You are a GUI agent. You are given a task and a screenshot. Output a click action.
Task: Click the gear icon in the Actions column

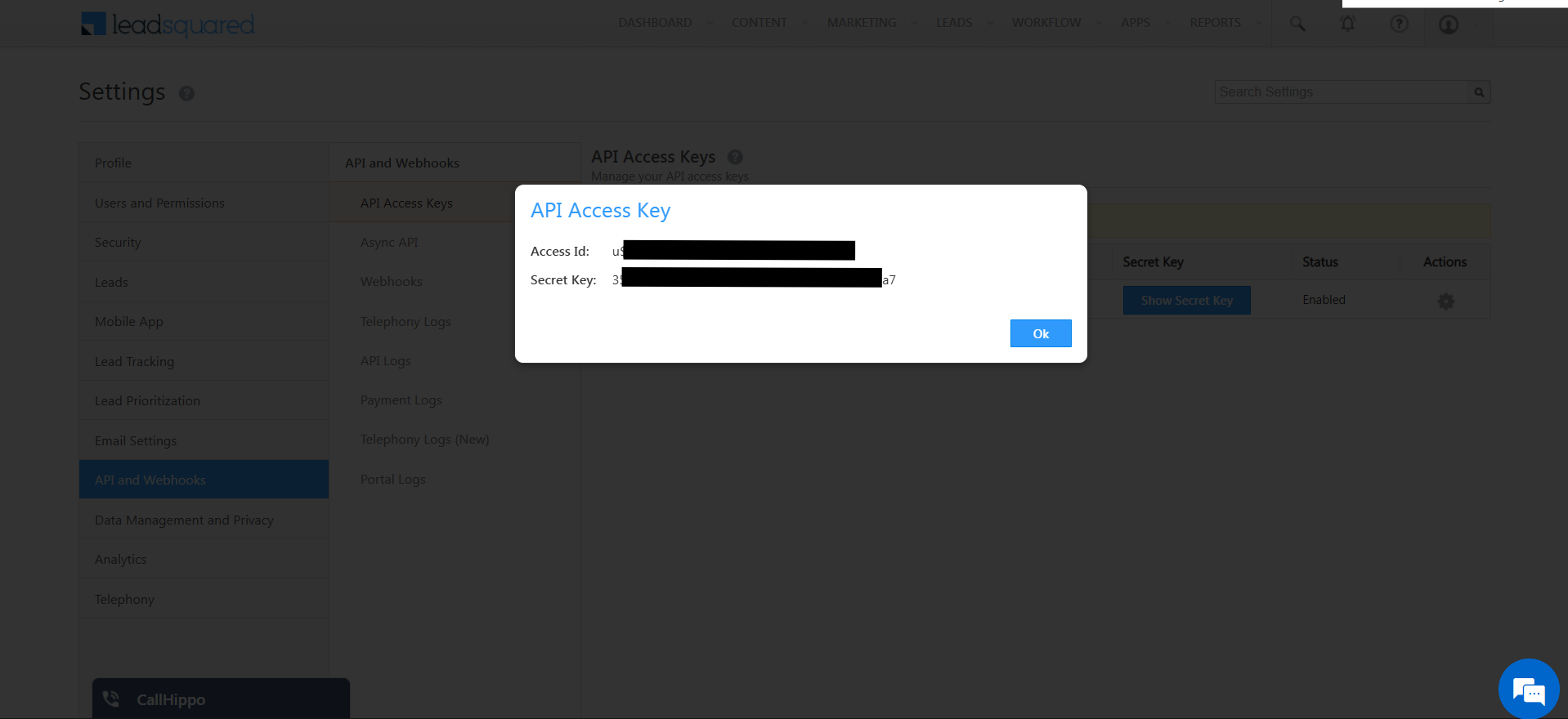pyautogui.click(x=1446, y=301)
